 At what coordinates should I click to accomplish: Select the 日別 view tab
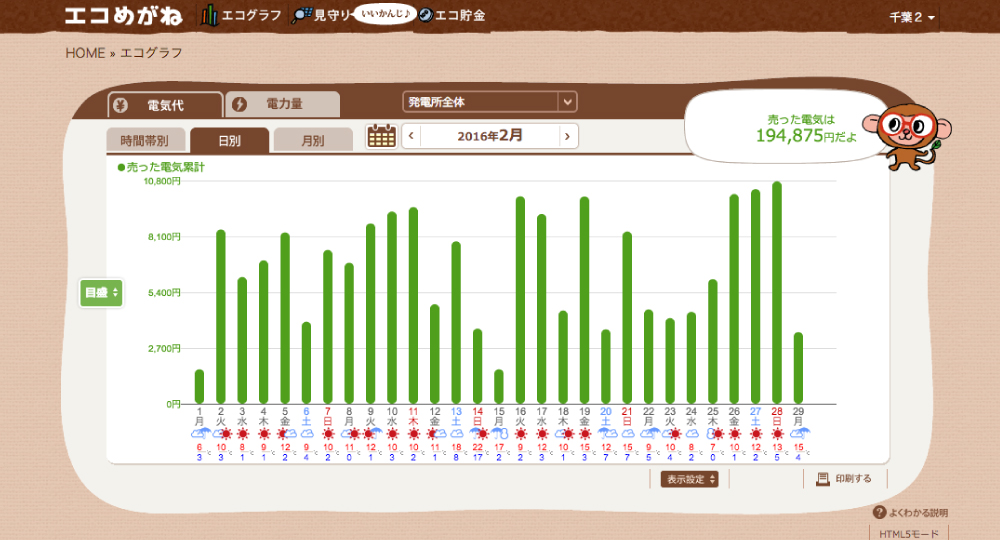[x=230, y=140]
